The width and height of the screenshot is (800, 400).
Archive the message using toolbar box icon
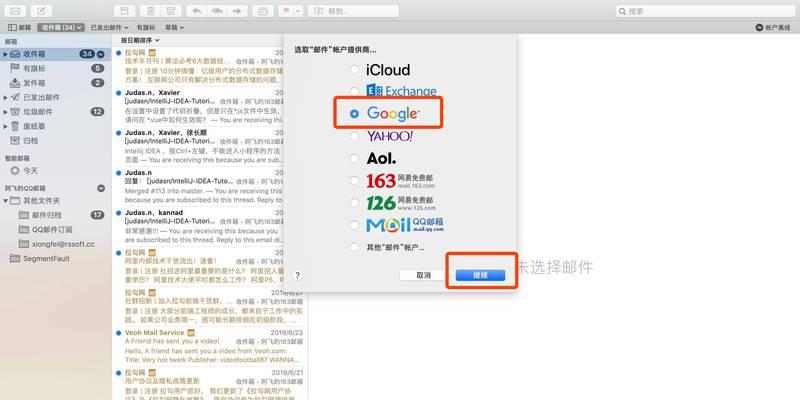click(124, 11)
